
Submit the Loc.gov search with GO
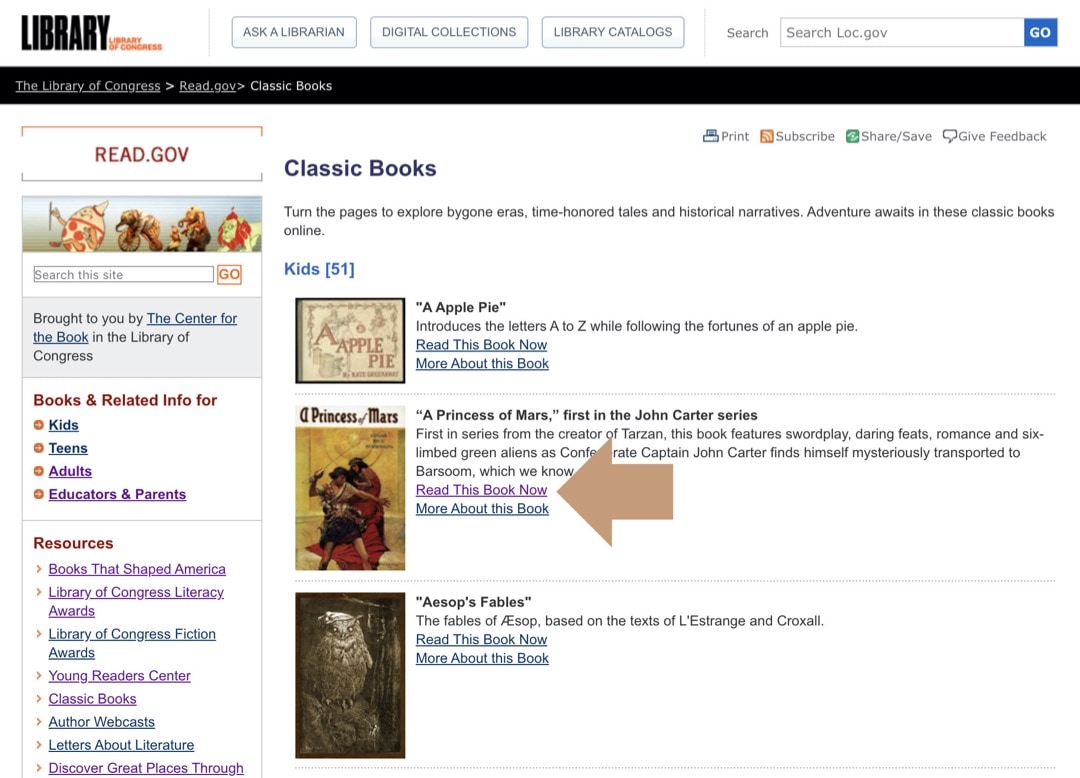(1040, 32)
